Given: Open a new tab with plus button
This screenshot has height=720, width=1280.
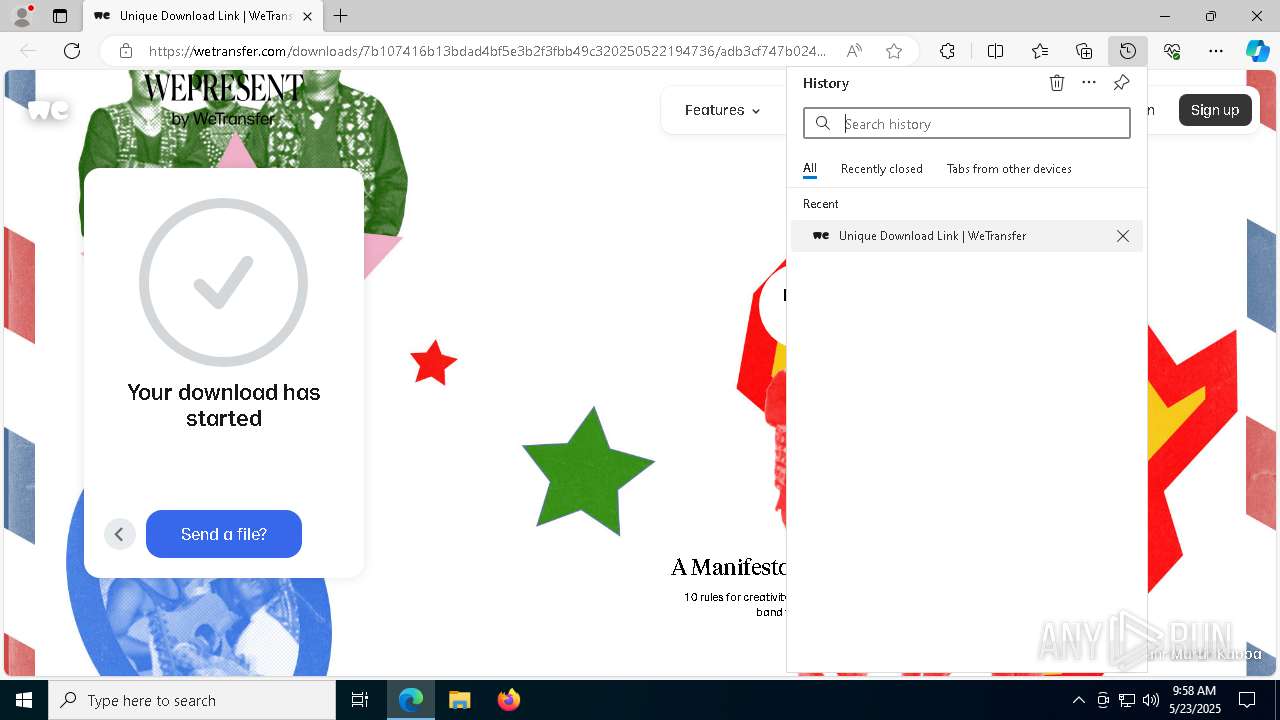Looking at the screenshot, I should (x=341, y=16).
